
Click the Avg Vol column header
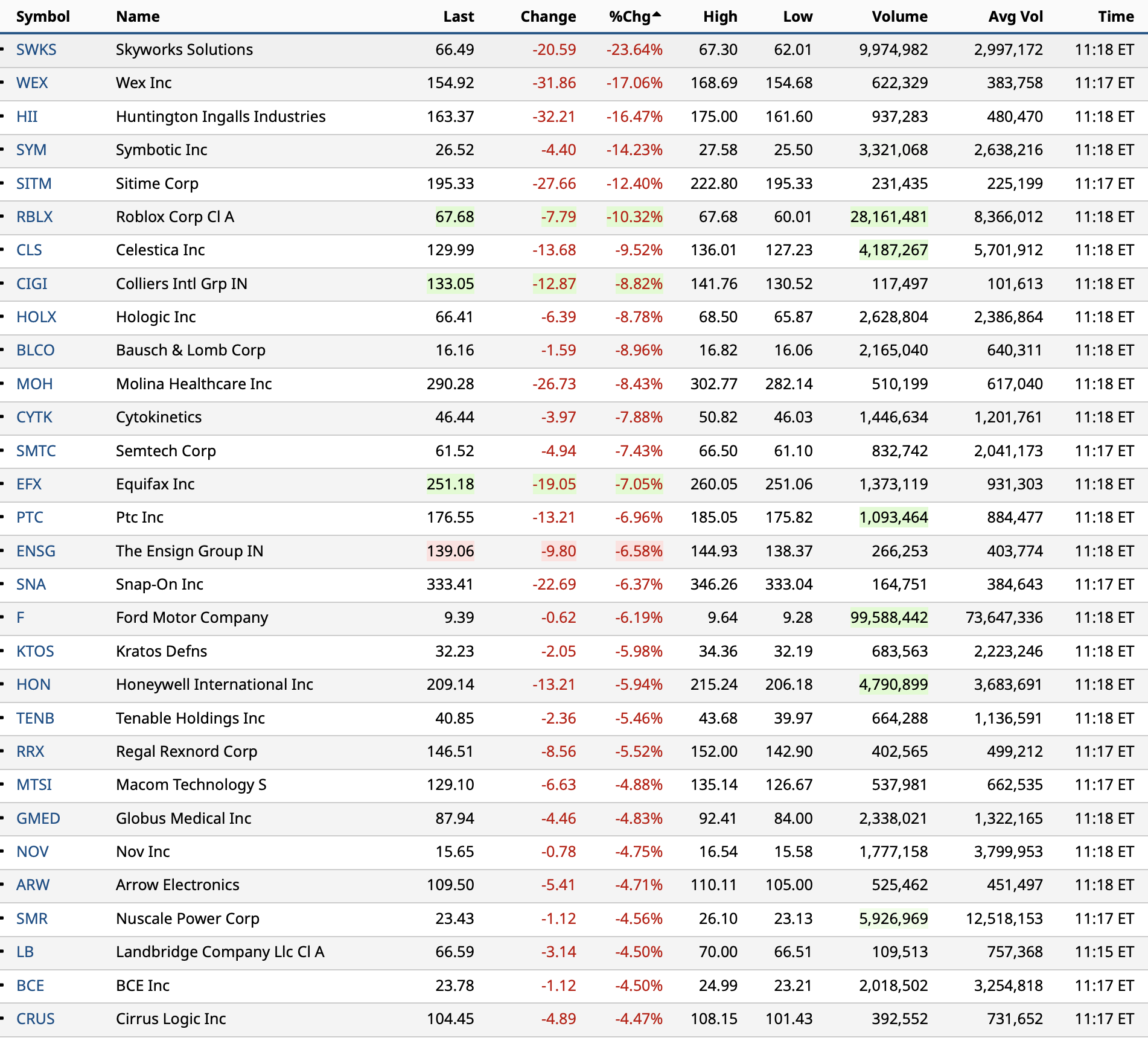(x=1015, y=16)
